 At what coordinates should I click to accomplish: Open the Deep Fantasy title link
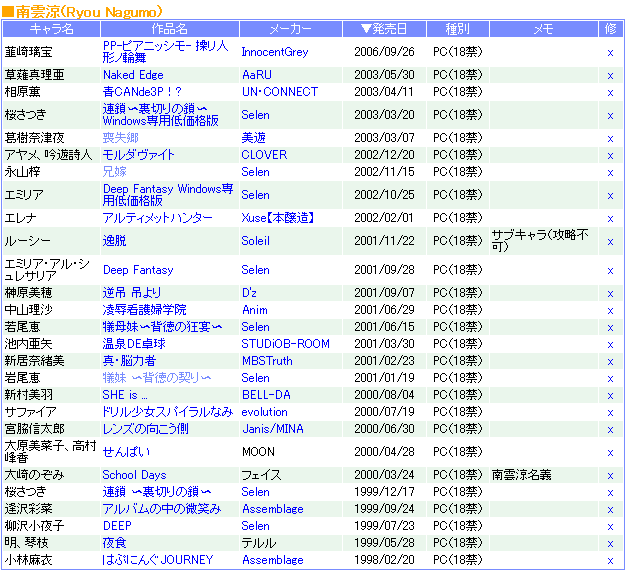(138, 270)
